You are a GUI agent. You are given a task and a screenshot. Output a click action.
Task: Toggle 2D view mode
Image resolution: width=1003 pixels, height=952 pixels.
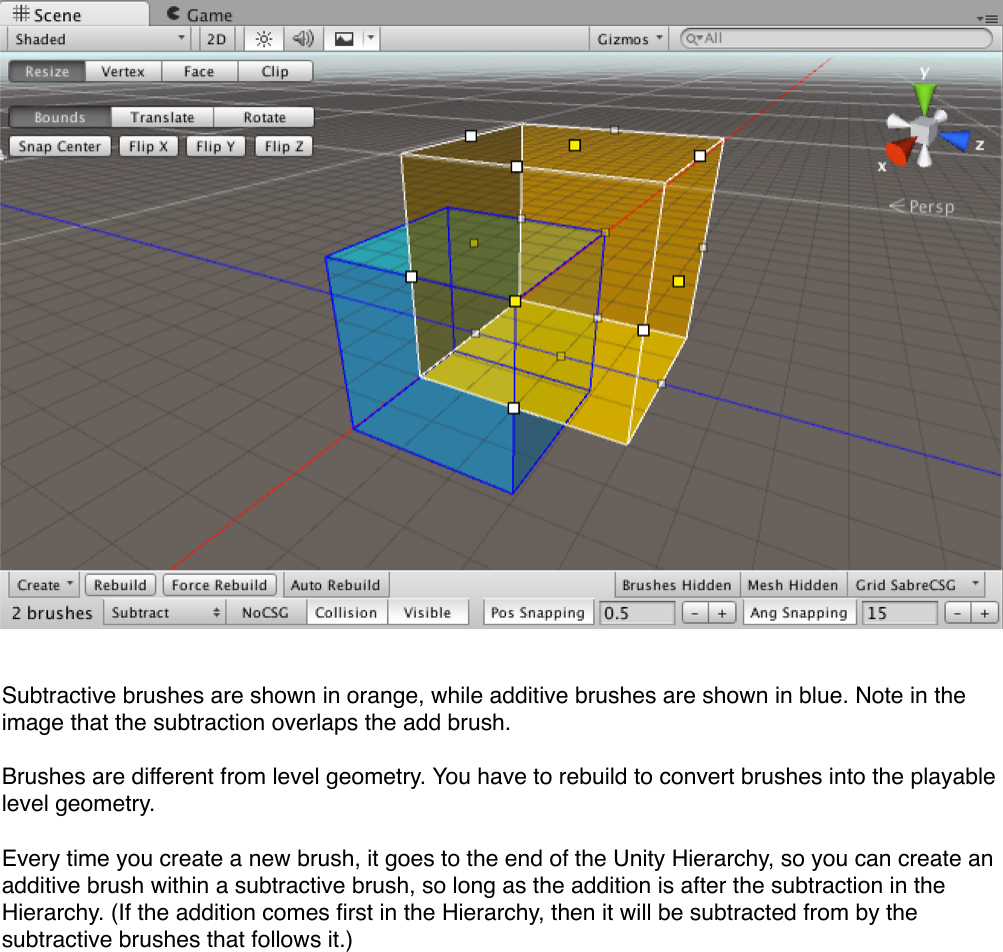216,39
